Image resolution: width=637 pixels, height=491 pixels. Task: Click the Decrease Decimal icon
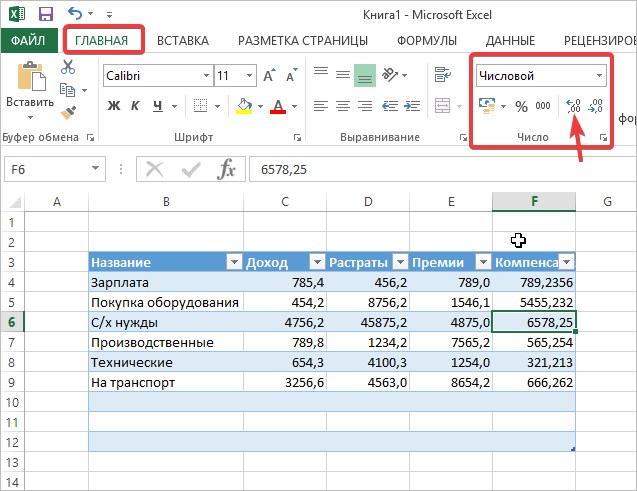(x=596, y=106)
